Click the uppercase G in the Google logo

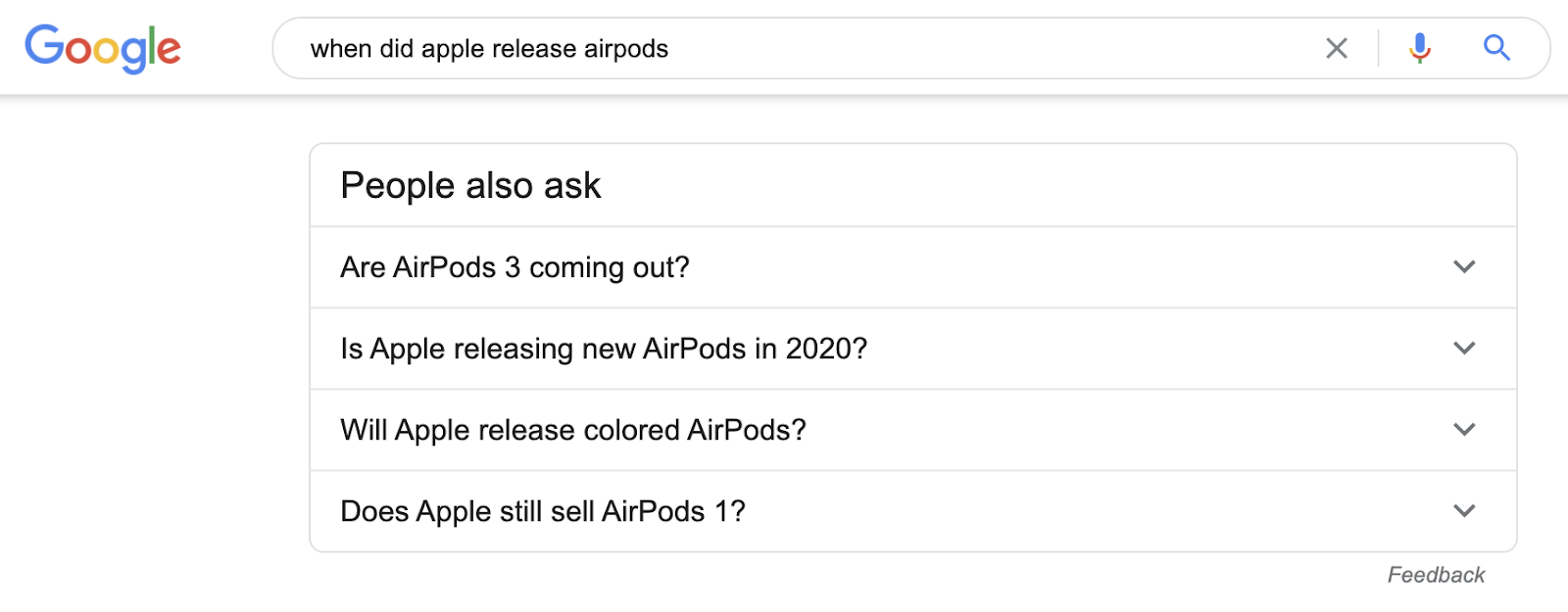[x=44, y=46]
